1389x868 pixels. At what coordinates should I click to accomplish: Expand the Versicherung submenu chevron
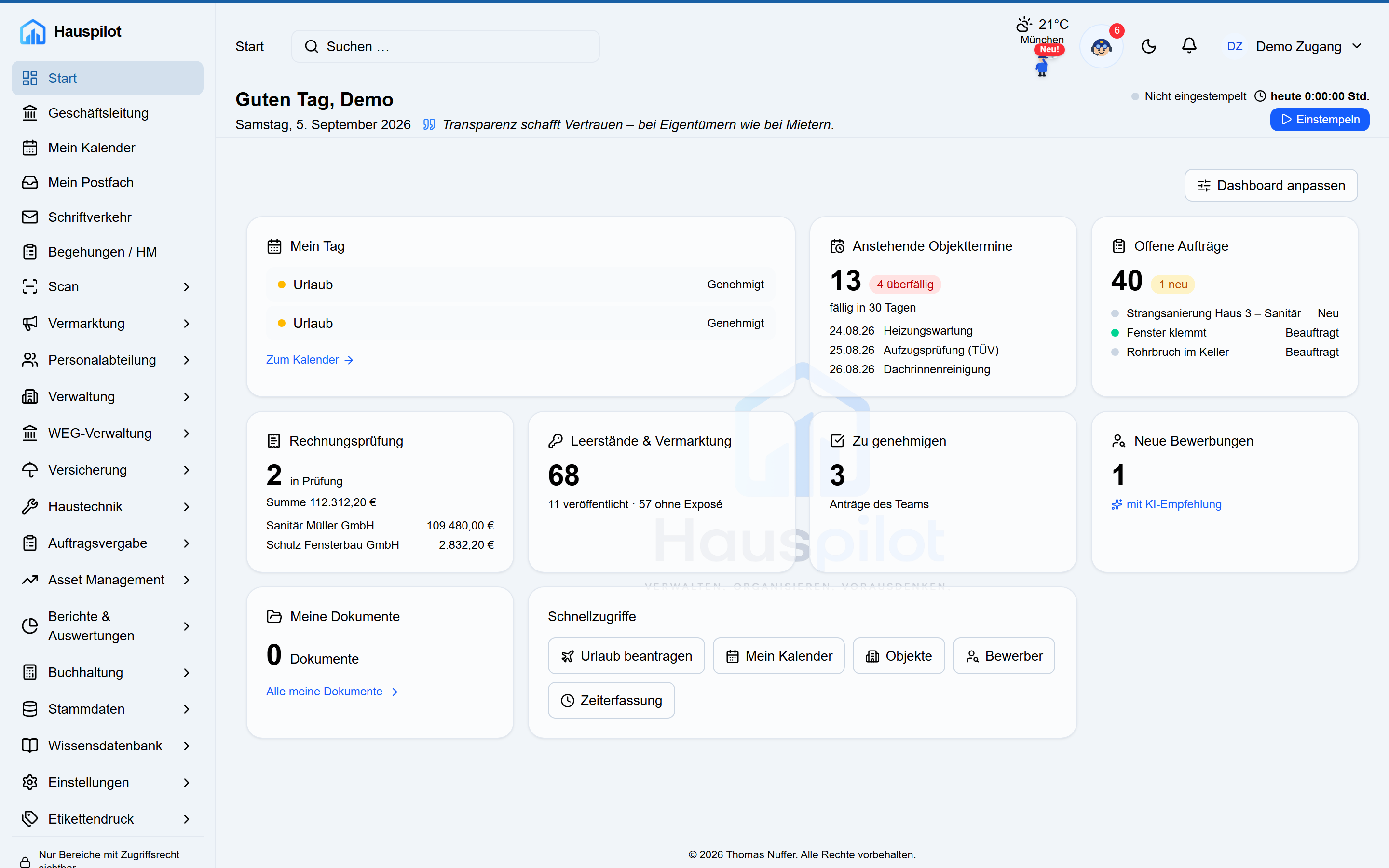187,470
